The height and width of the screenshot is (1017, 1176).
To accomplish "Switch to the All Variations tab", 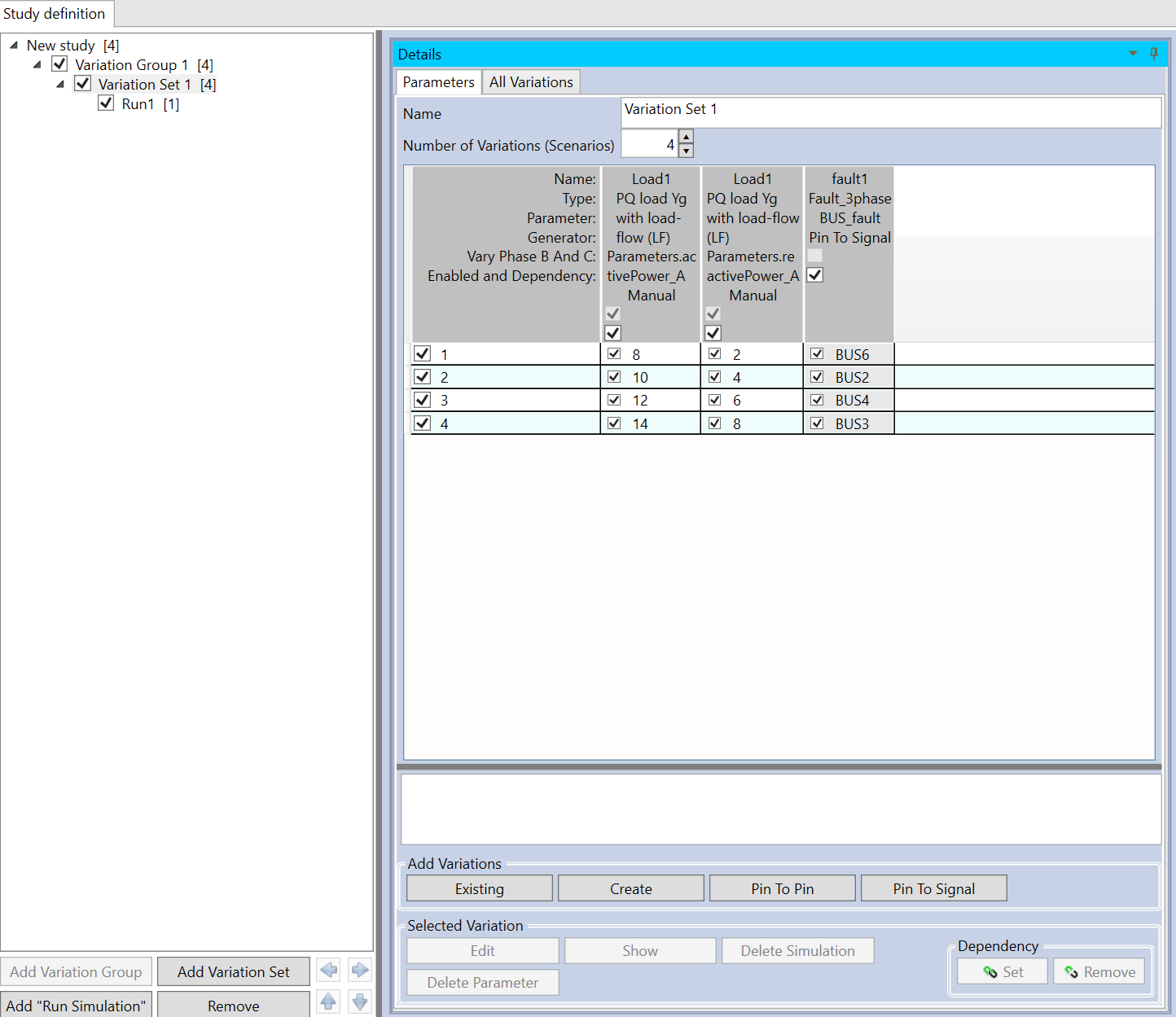I will pos(531,82).
